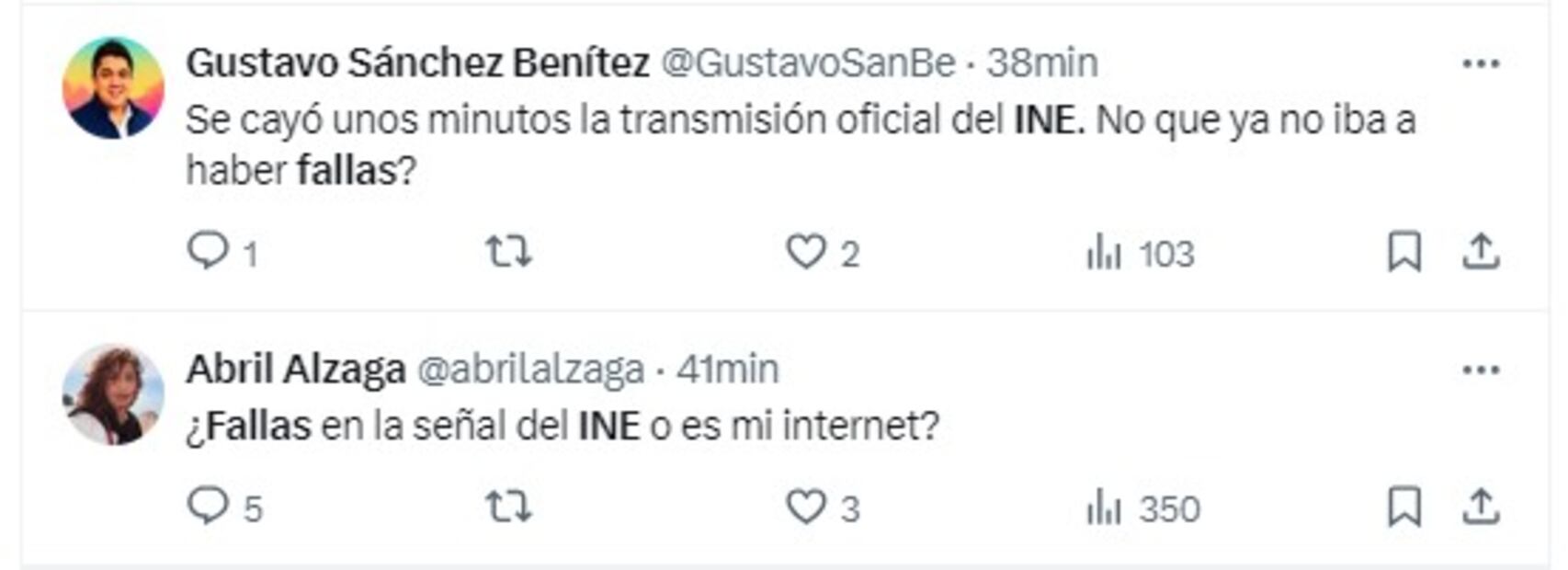
Task: Share Gustavo Sánchez Benítez's tweet
Action: tap(1481, 251)
